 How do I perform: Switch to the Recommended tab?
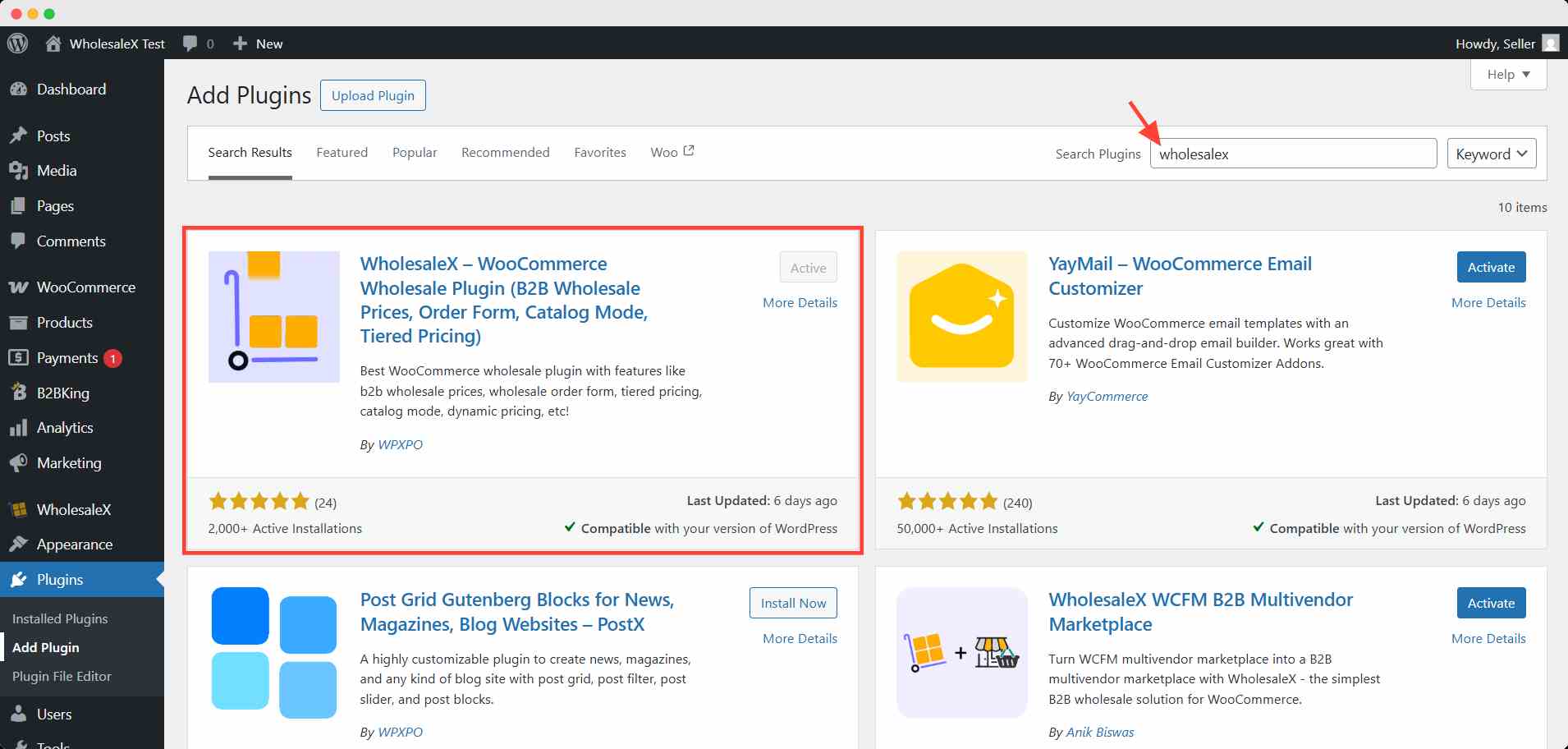(506, 153)
